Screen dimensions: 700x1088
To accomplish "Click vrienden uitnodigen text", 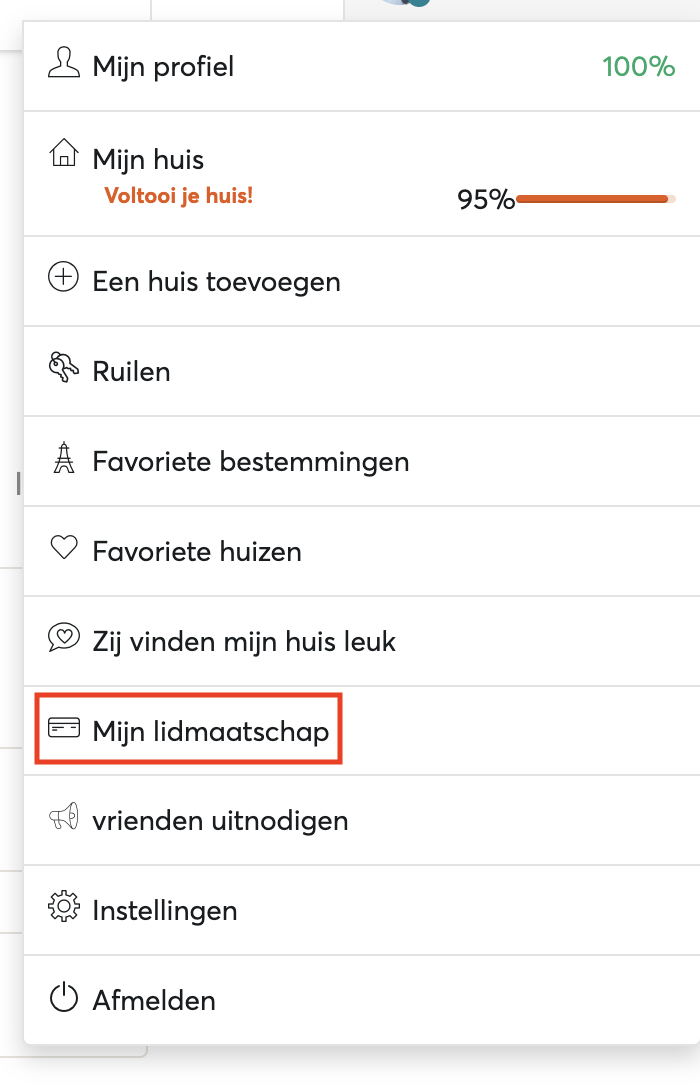I will (x=221, y=821).
